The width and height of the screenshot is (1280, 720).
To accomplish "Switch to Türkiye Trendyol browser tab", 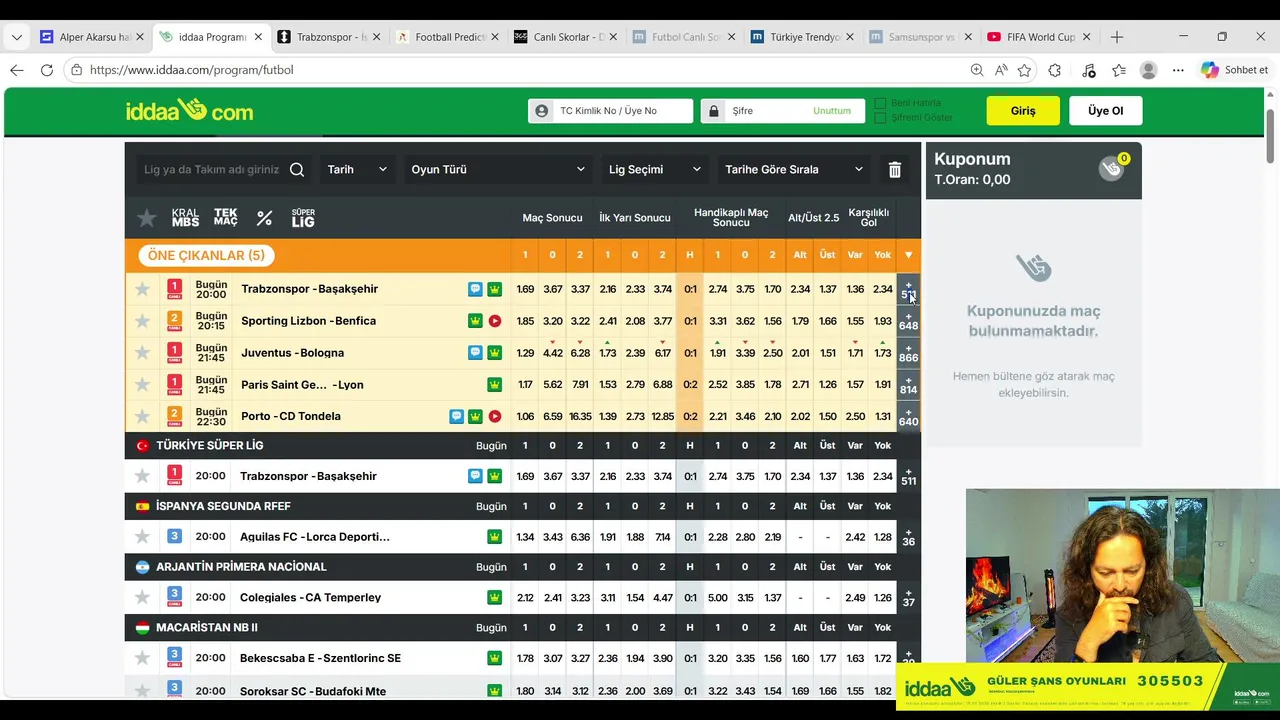I will click(802, 37).
